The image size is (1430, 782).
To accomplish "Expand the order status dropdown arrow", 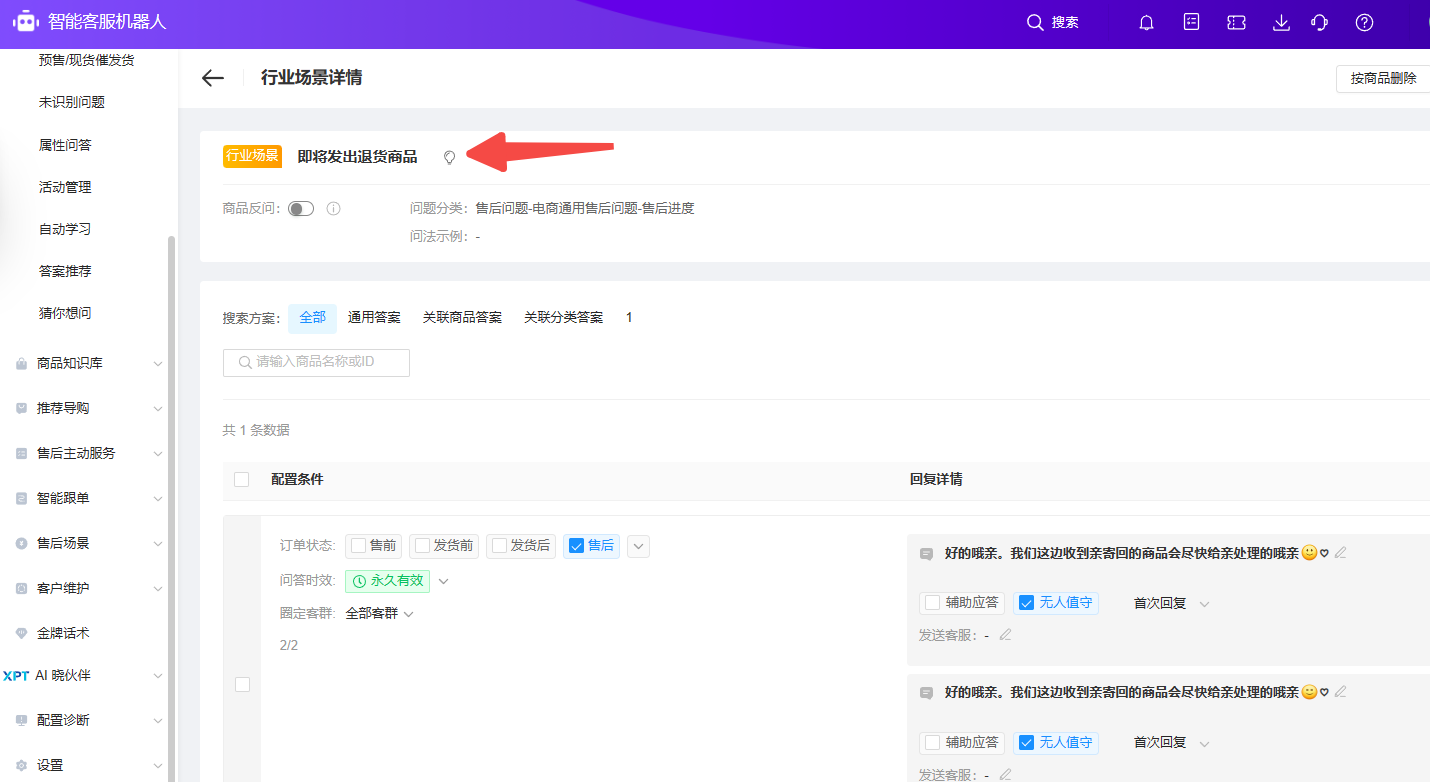I will [638, 546].
